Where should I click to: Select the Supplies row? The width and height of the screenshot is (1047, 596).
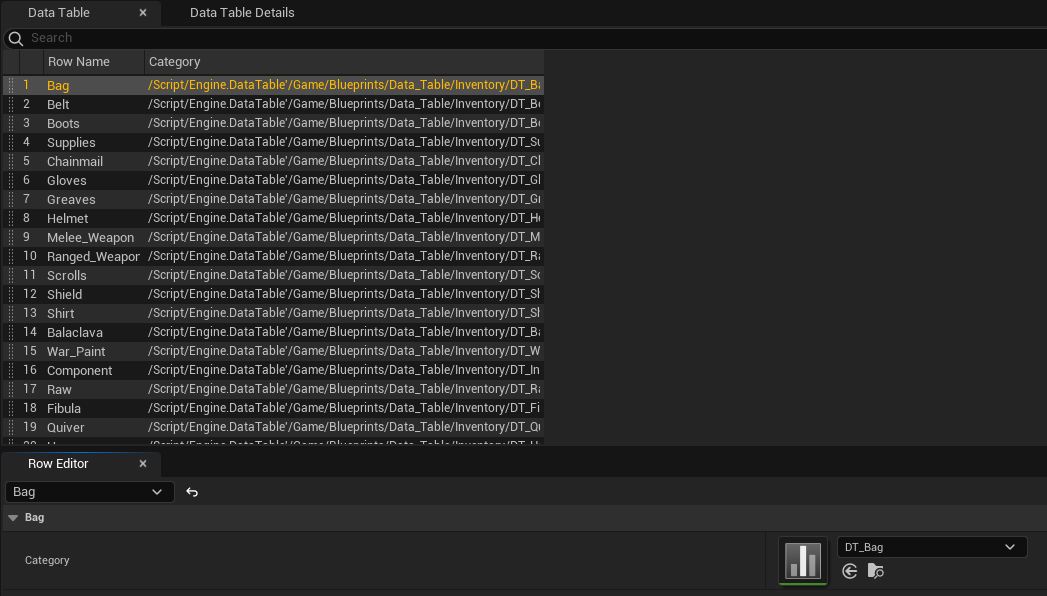pyautogui.click(x=273, y=142)
